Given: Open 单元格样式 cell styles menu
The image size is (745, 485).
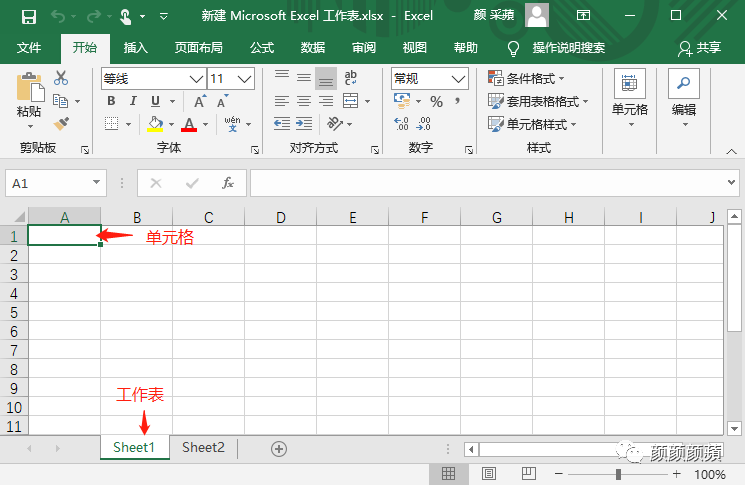Looking at the screenshot, I should 532,124.
